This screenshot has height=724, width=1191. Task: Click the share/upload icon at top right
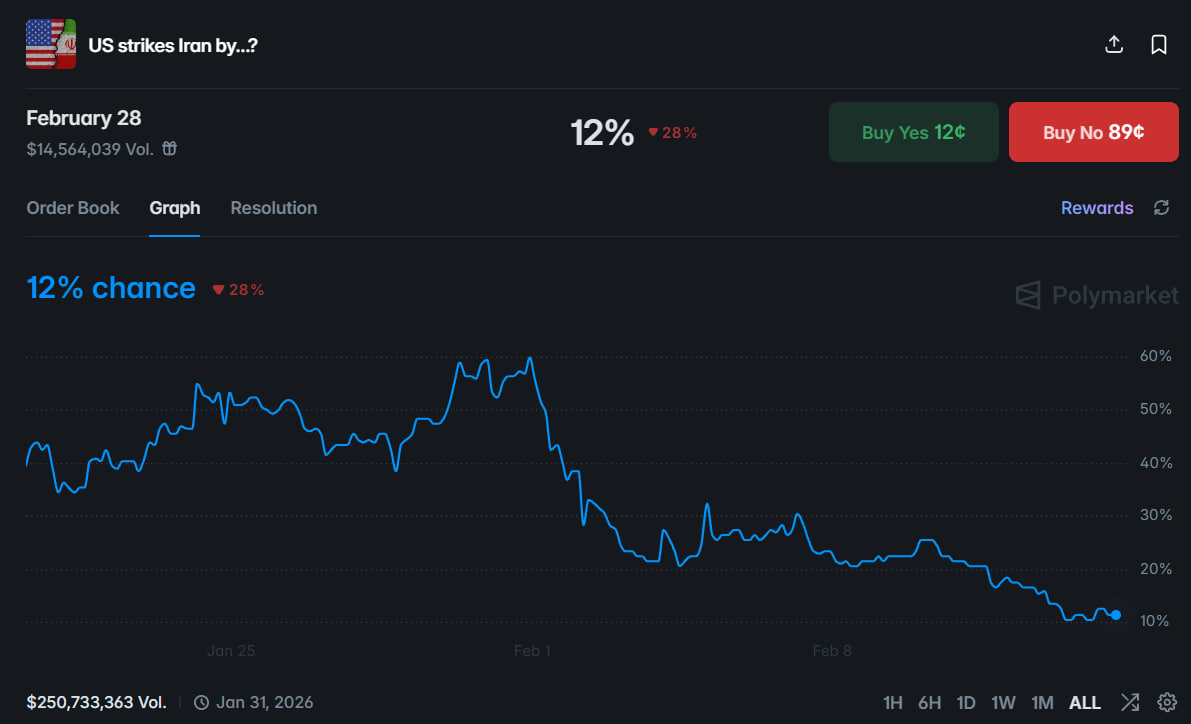point(1114,45)
